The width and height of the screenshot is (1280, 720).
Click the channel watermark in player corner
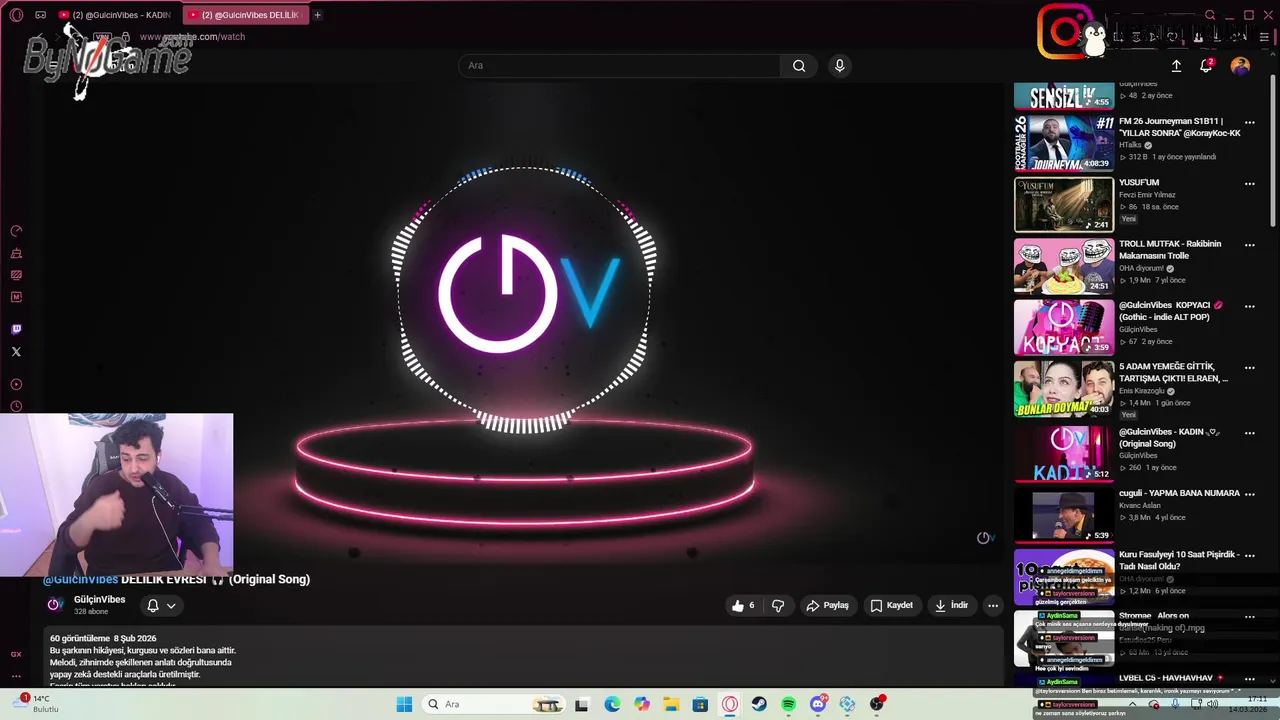click(985, 538)
